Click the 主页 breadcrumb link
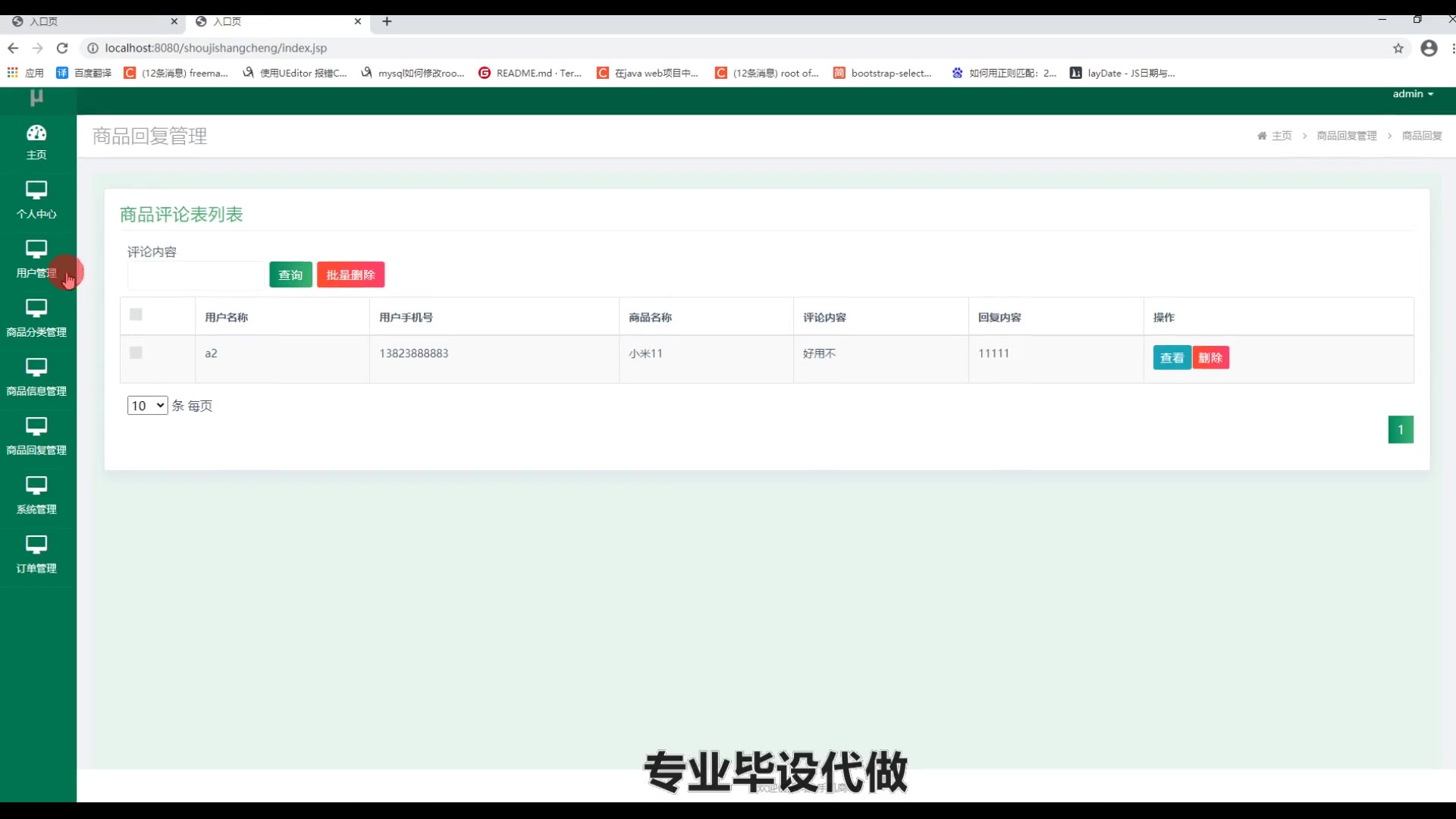 1281,136
